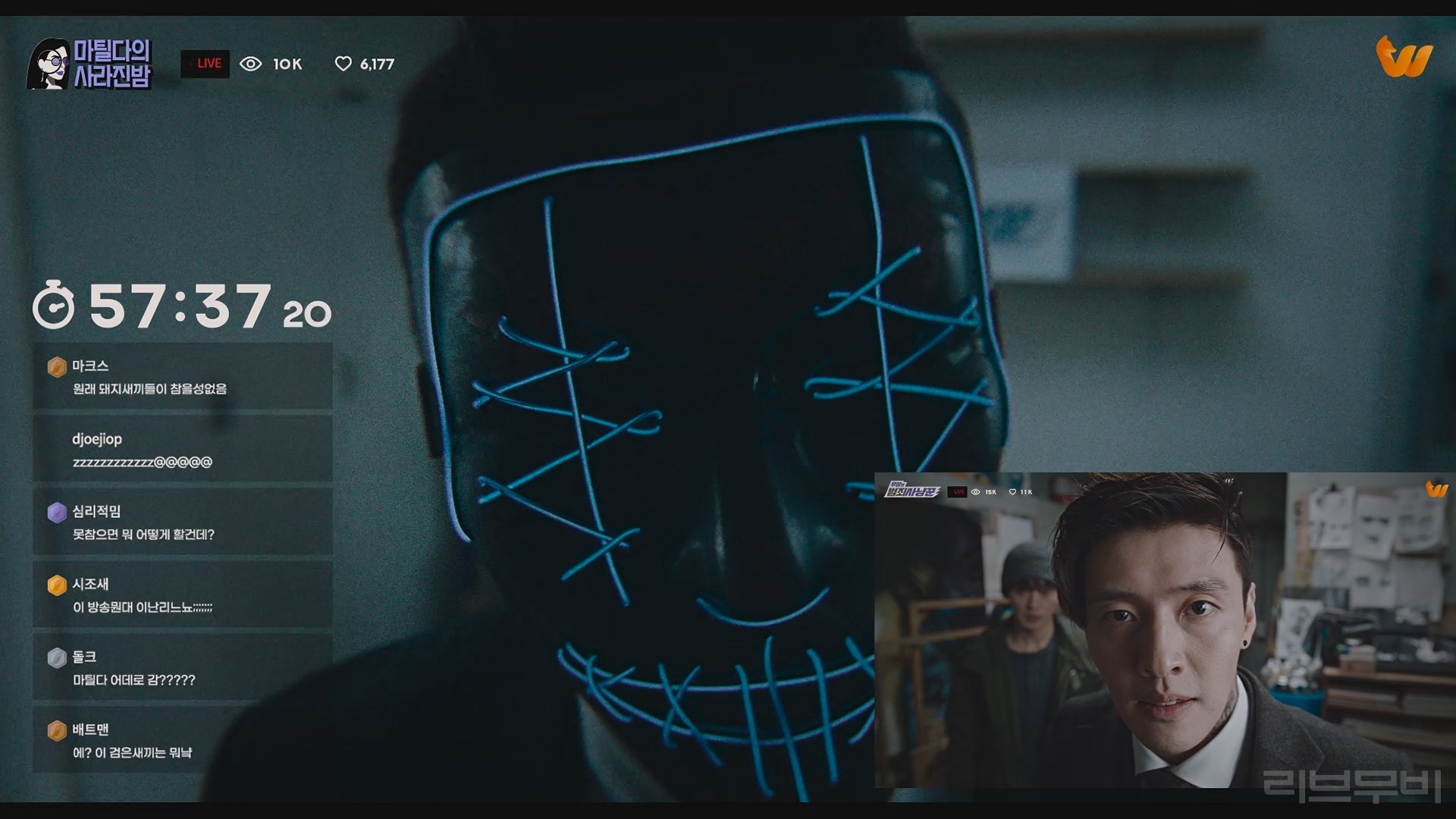Click the heart like icon beside 6,177
The width and height of the screenshot is (1456, 819).
click(343, 64)
